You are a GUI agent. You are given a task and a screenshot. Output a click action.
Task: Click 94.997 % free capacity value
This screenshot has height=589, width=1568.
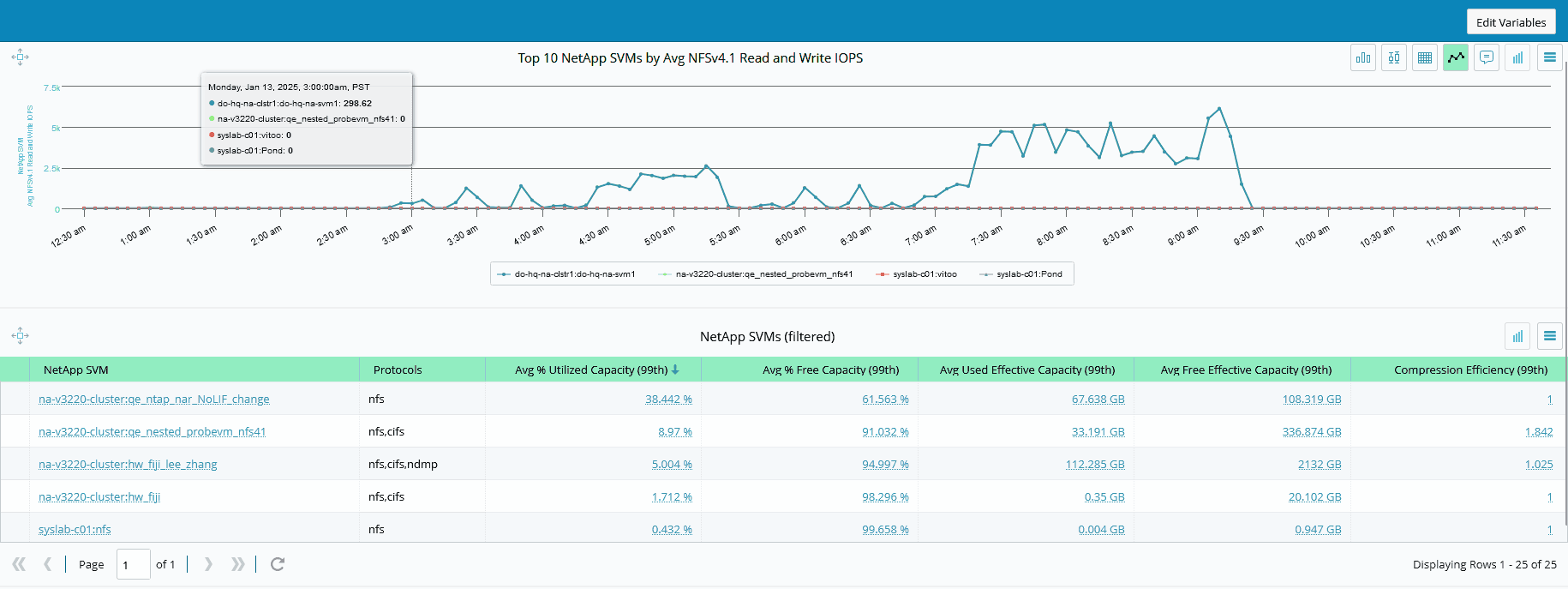[885, 464]
